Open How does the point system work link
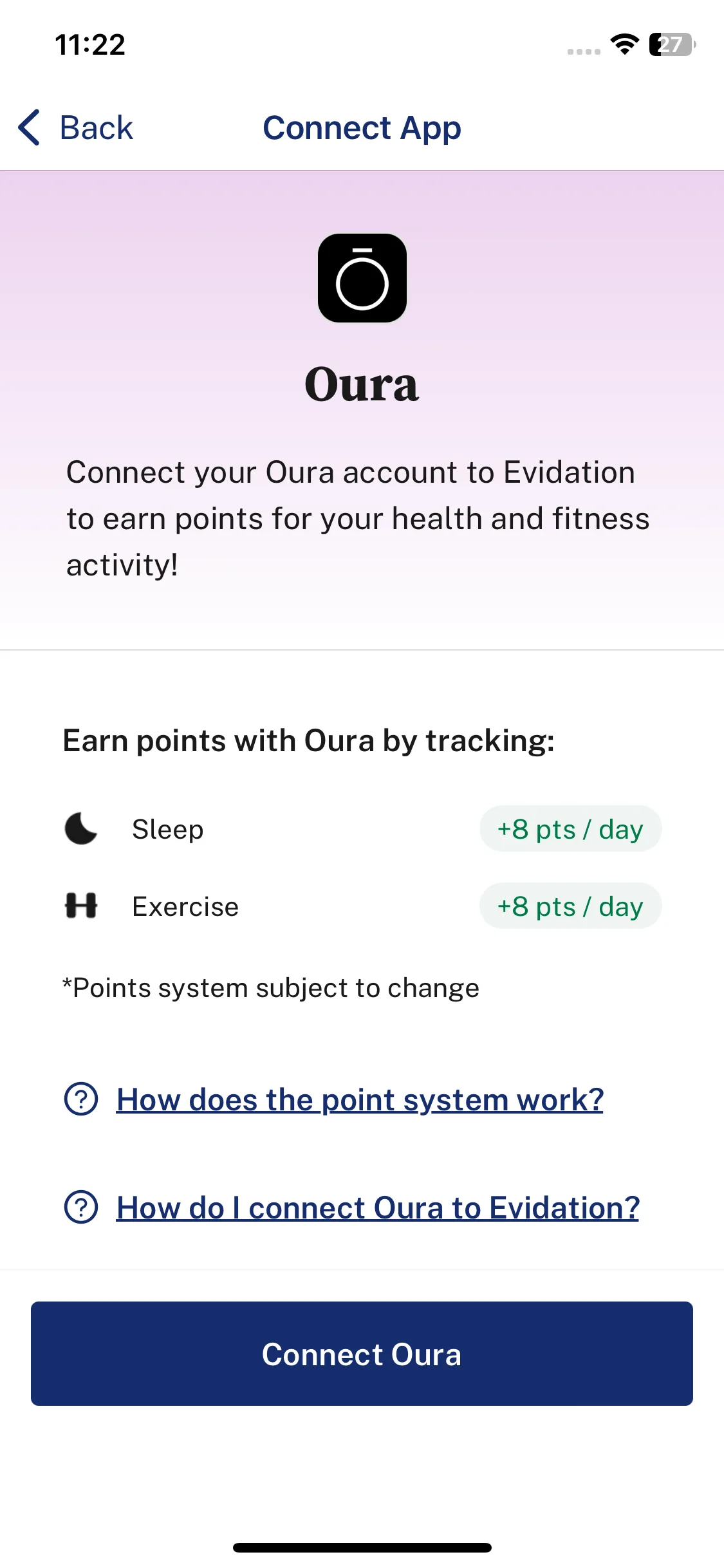This screenshot has height=1568, width=724. [x=360, y=1099]
